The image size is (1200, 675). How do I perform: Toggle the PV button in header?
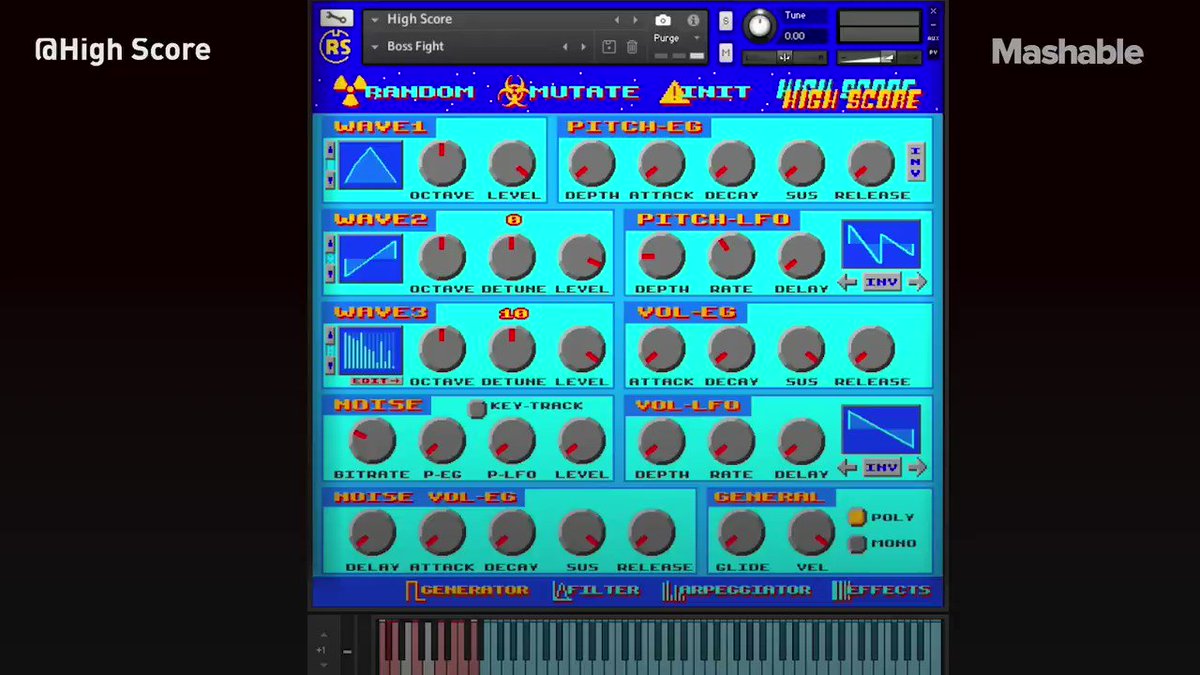tap(933, 52)
